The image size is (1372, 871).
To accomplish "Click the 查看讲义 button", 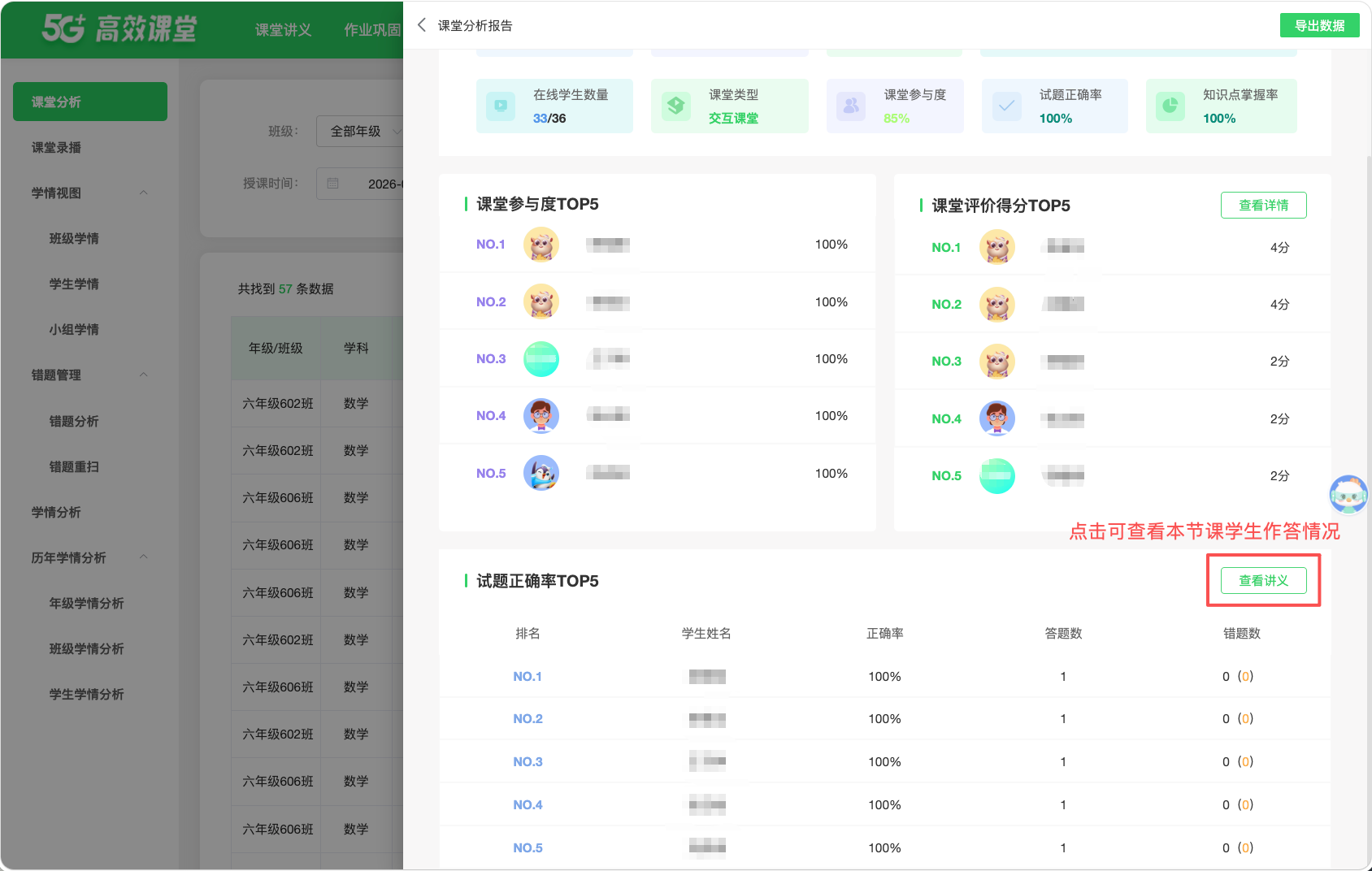I will 1264,581.
